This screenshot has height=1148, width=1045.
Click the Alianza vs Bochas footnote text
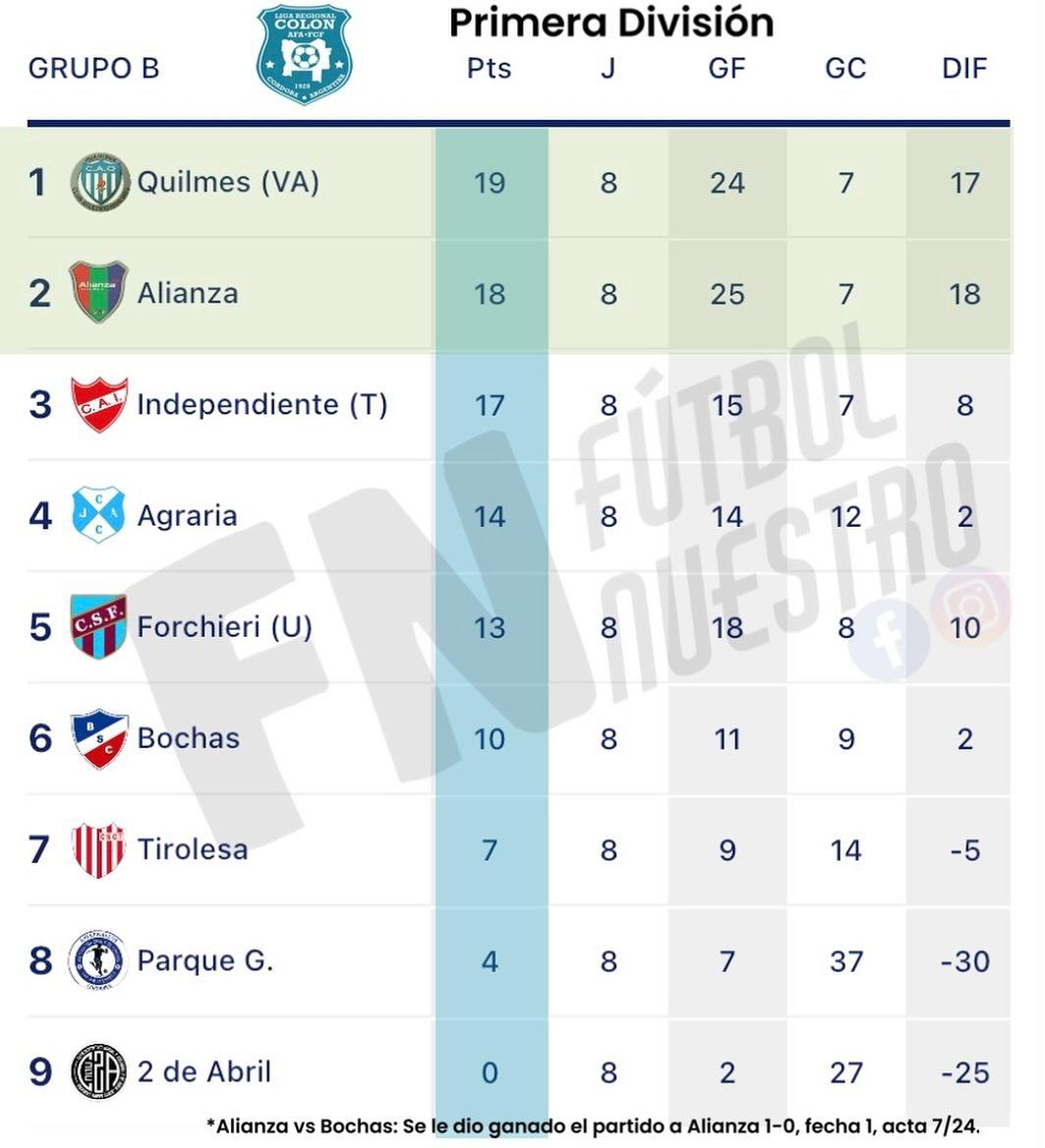coord(594,1126)
